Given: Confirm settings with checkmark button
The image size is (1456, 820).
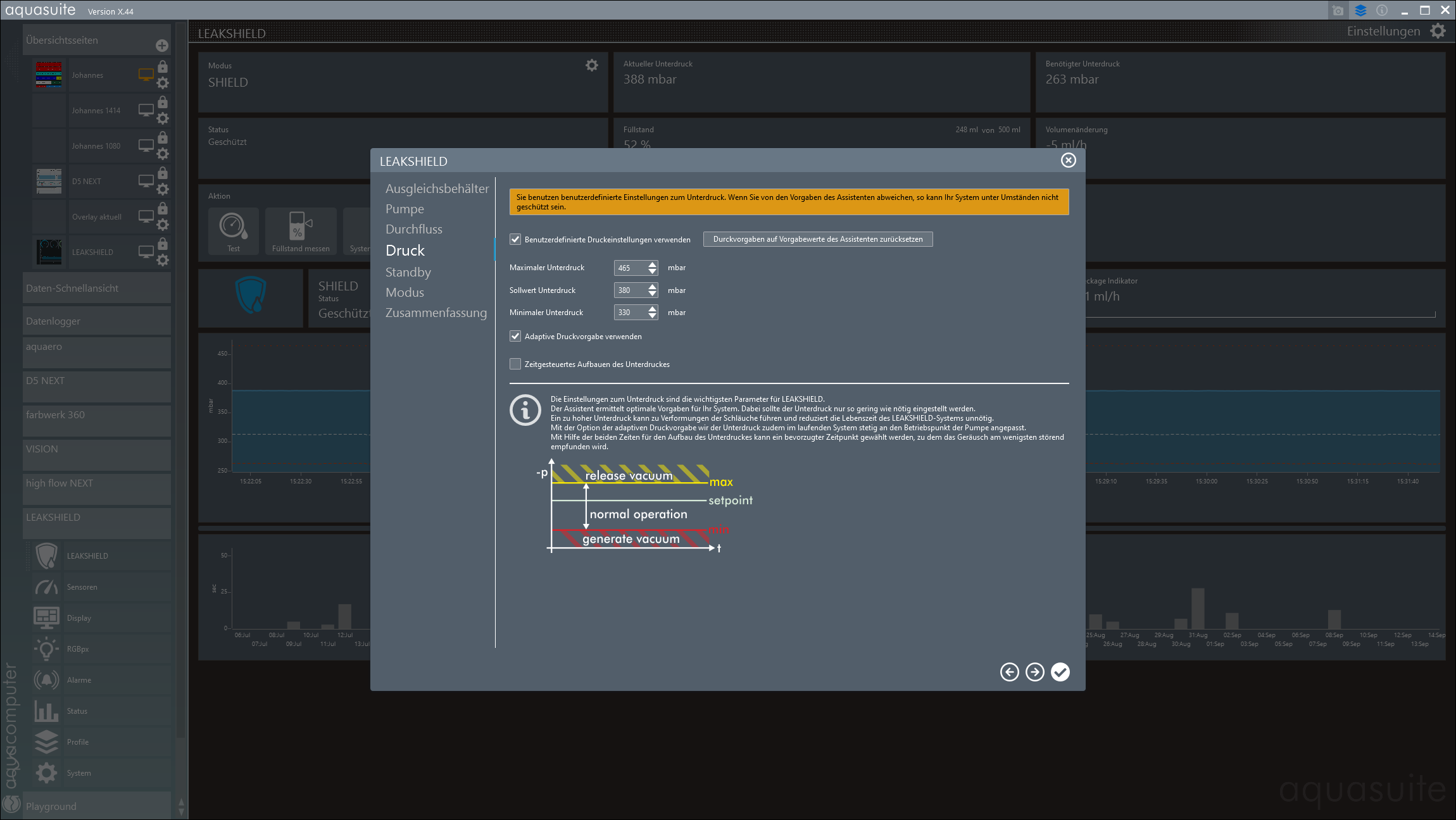Looking at the screenshot, I should [1060, 672].
